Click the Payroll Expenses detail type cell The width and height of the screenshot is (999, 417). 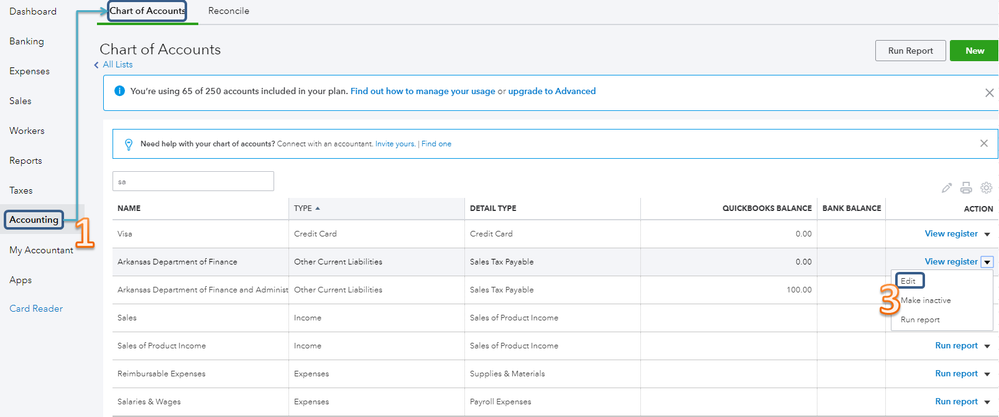[500, 402]
